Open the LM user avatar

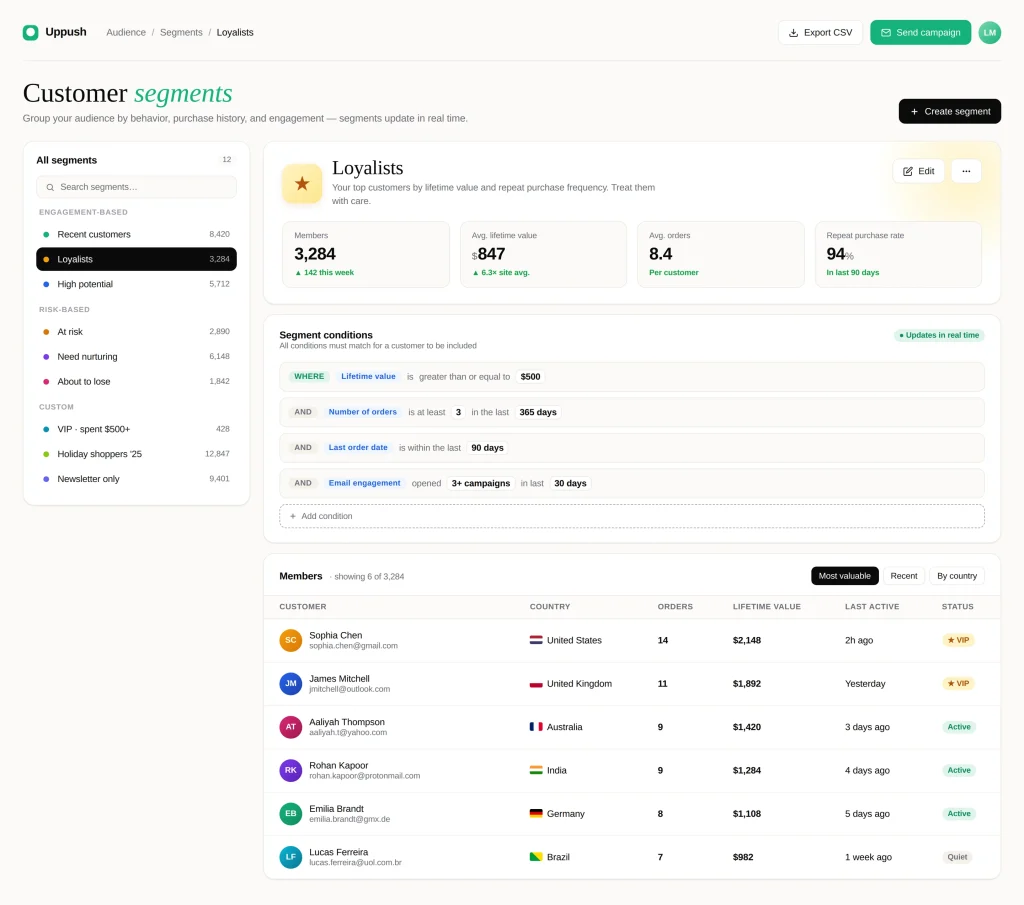[x=989, y=32]
